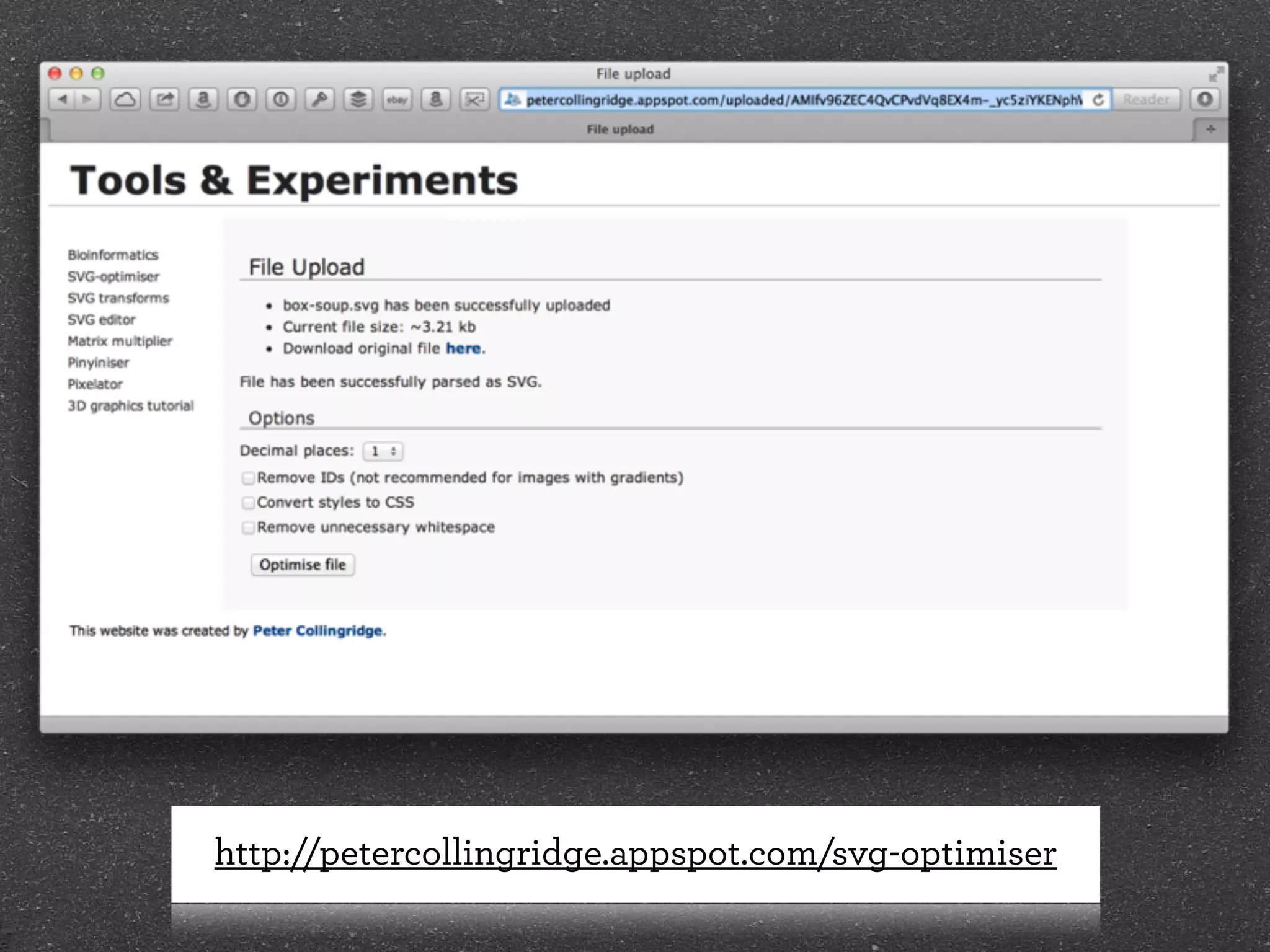This screenshot has height=952, width=1270.
Task: Open the SVG editor link
Action: coord(101,320)
